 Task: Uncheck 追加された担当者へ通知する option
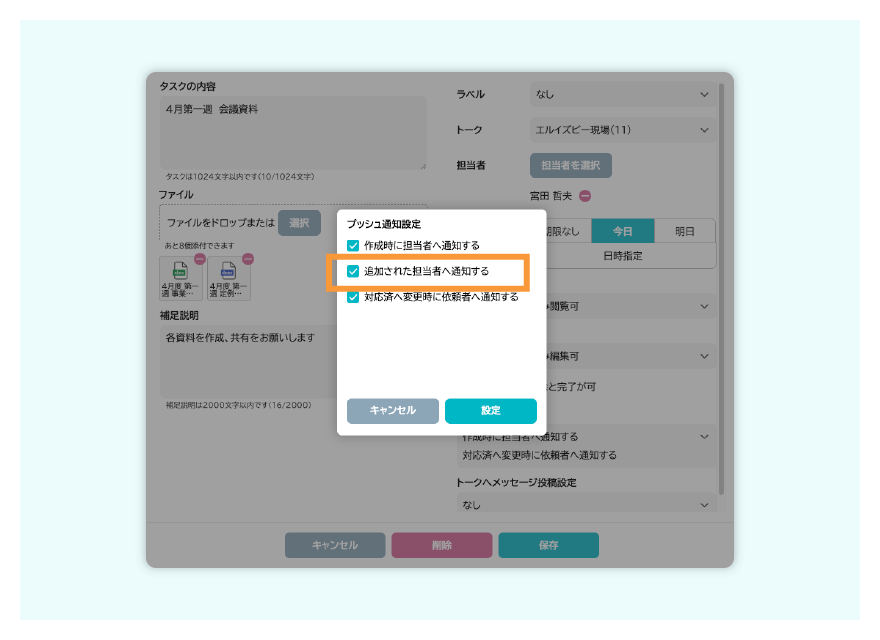coord(351,270)
